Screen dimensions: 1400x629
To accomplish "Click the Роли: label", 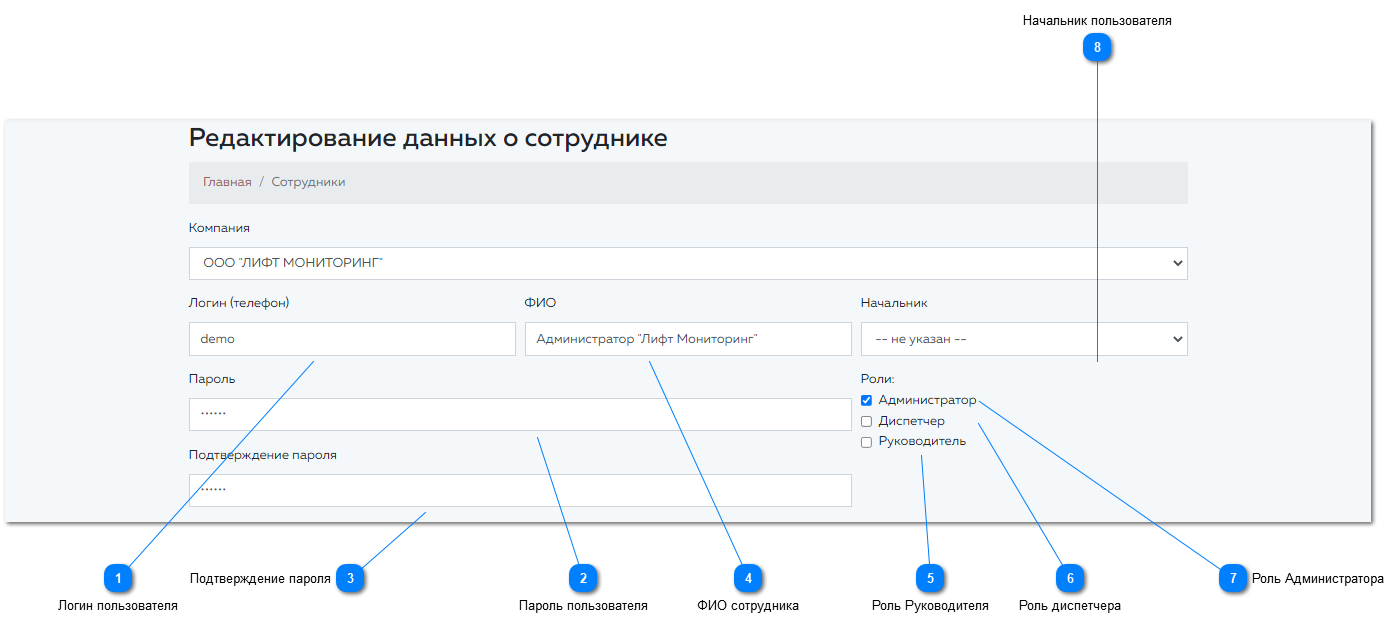I will click(878, 379).
